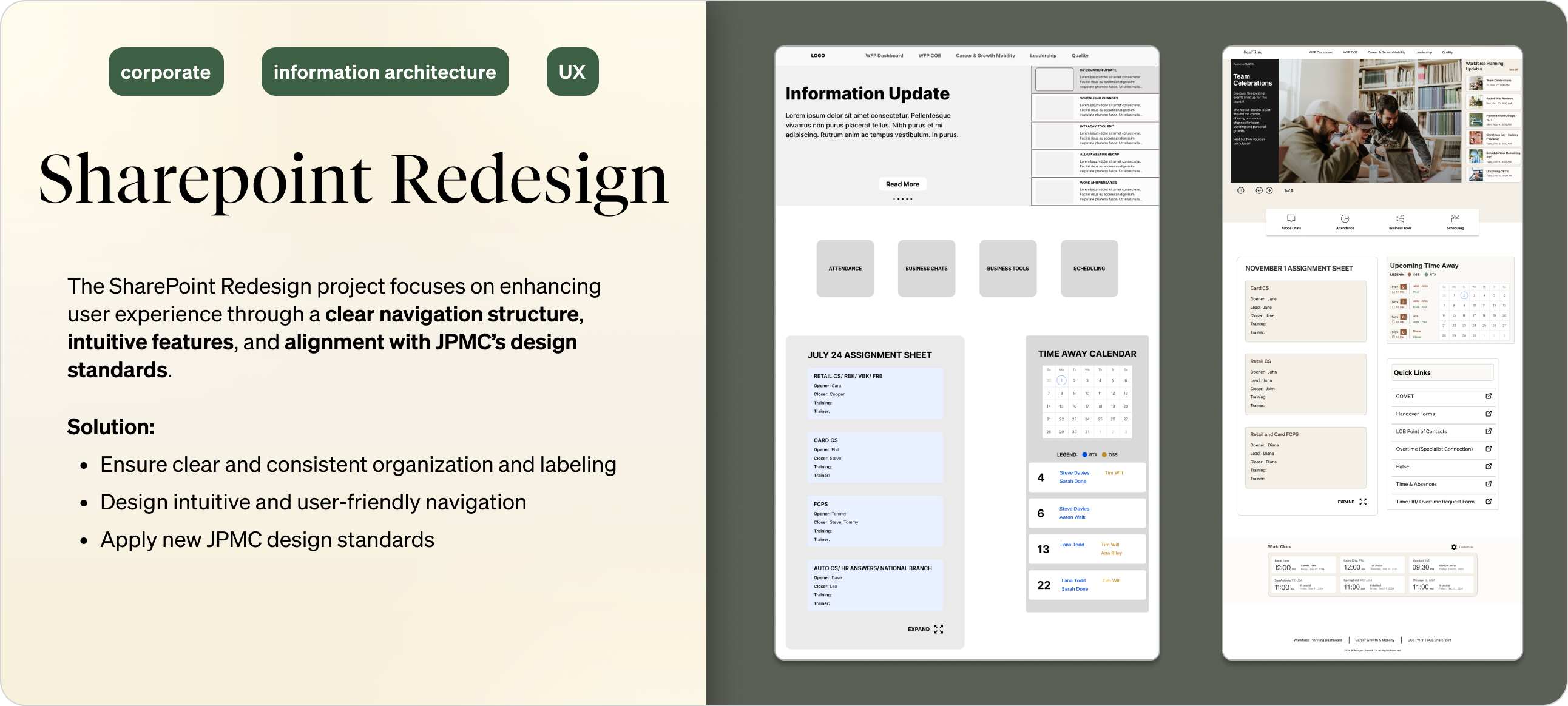The height and width of the screenshot is (706, 1568).
Task: Open COMET external link icon
Action: click(1489, 396)
